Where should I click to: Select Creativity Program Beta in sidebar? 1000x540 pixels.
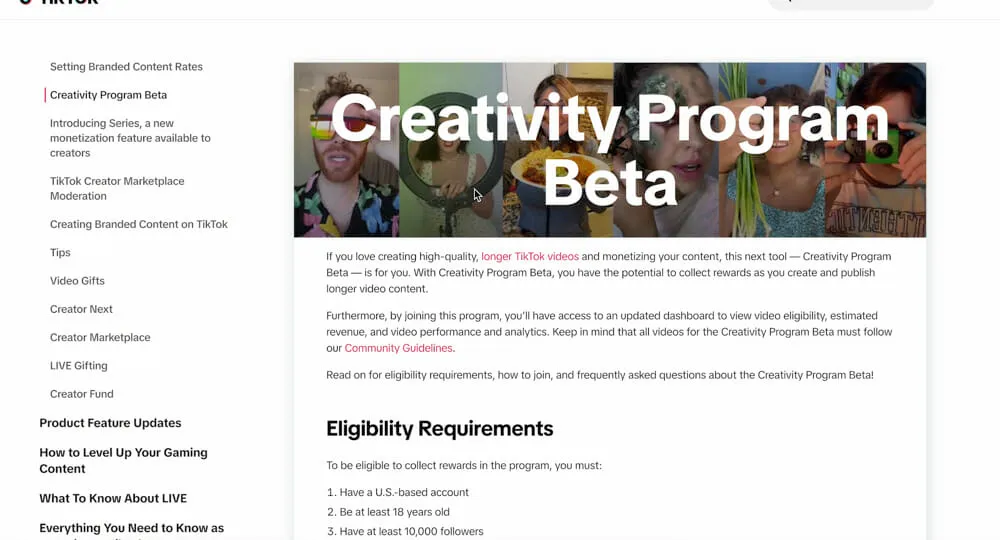108,95
